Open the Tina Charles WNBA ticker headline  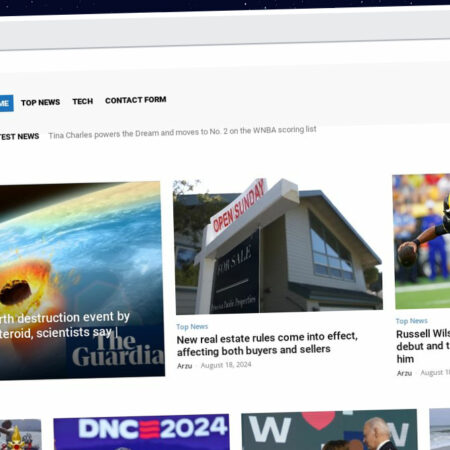tap(182, 132)
